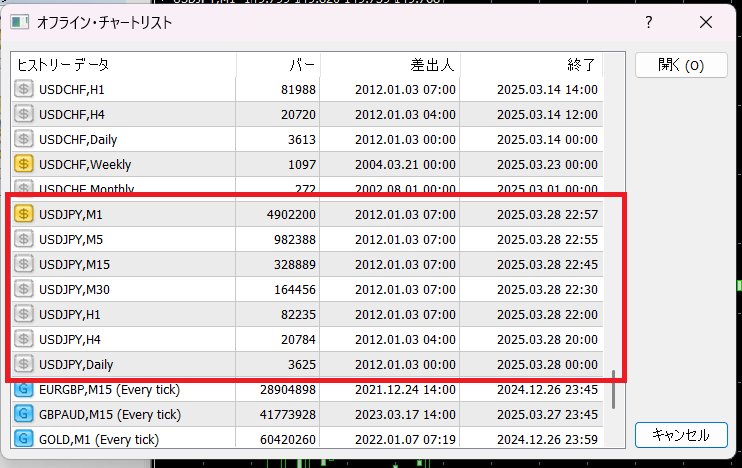This screenshot has width=742, height=468.
Task: Click start date 2004.03.21 00:00
Action: click(406, 165)
